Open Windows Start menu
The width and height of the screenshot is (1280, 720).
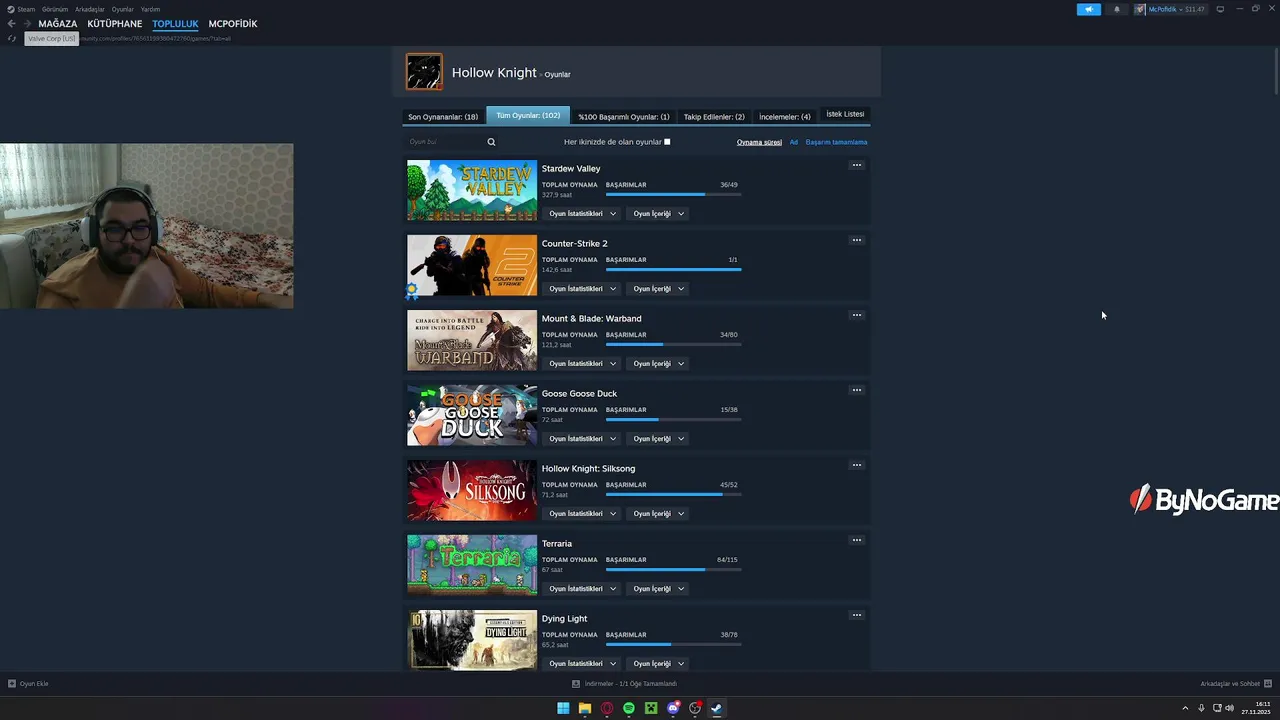pos(563,708)
